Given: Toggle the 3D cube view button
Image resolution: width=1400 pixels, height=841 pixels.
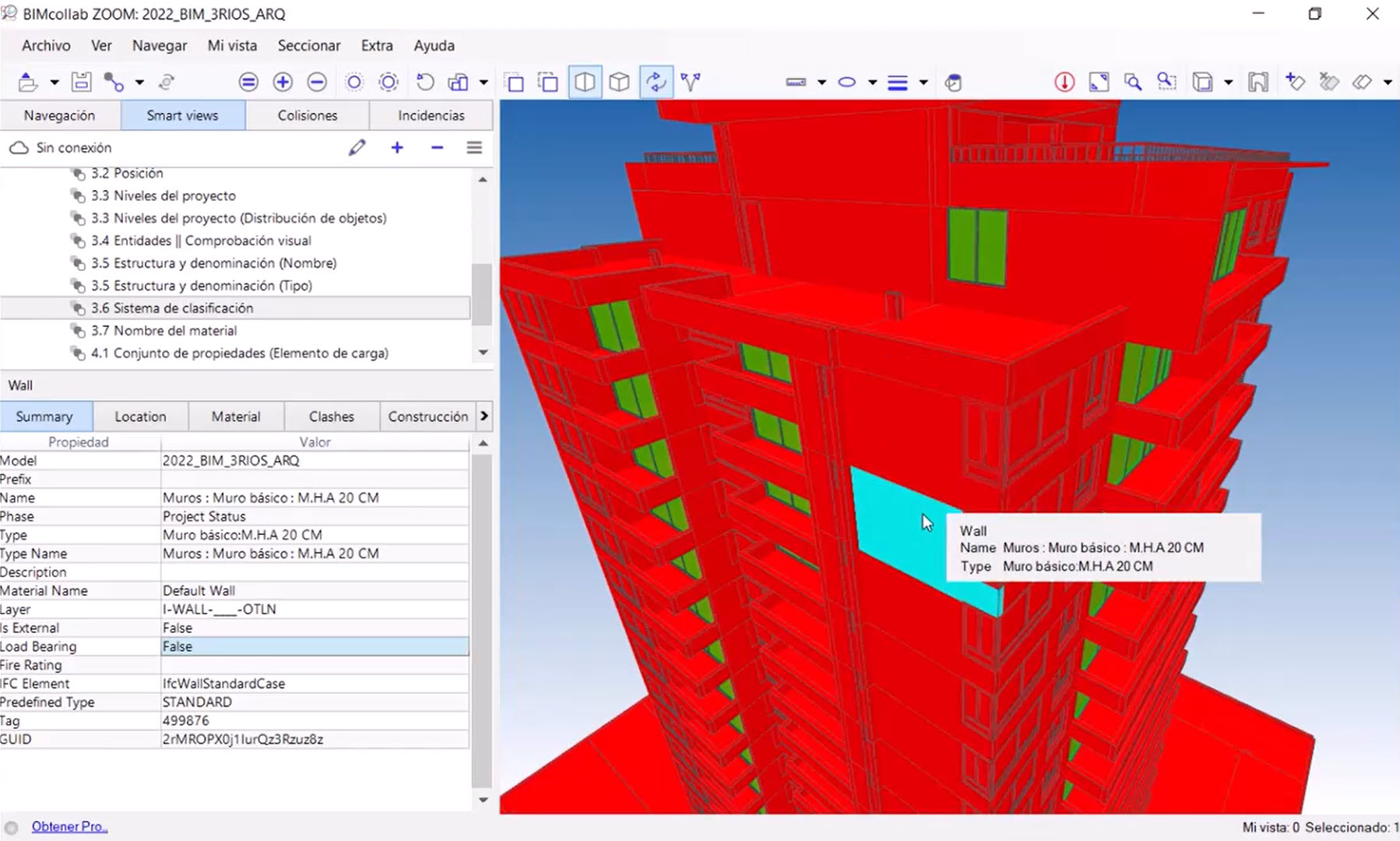Looking at the screenshot, I should (x=619, y=82).
